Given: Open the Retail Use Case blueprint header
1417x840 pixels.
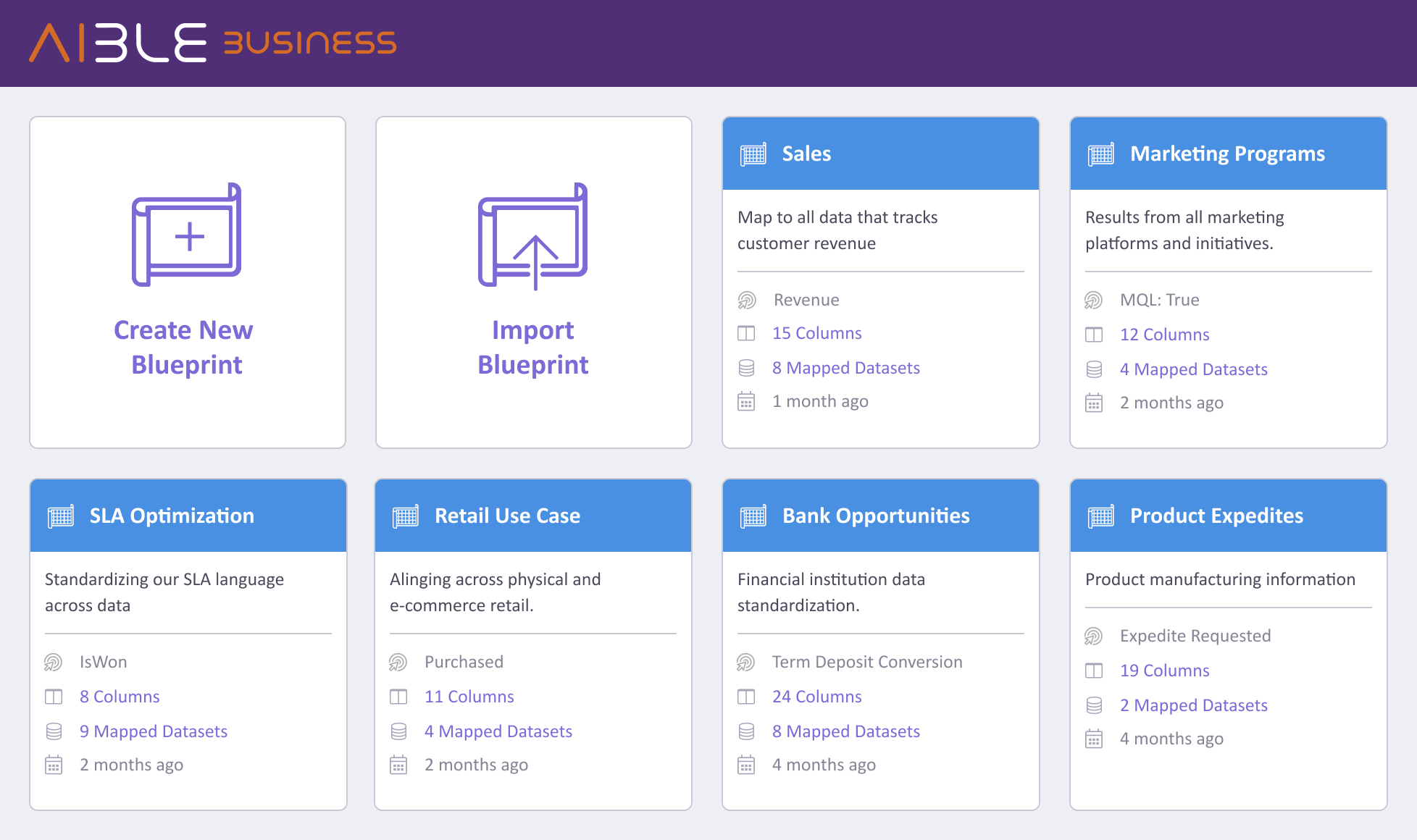Looking at the screenshot, I should click(x=507, y=516).
